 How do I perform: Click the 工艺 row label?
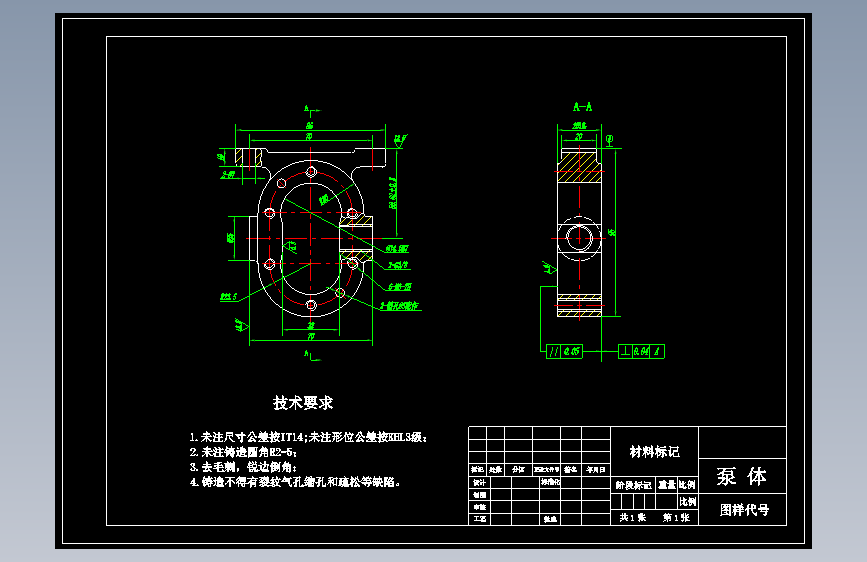click(479, 519)
